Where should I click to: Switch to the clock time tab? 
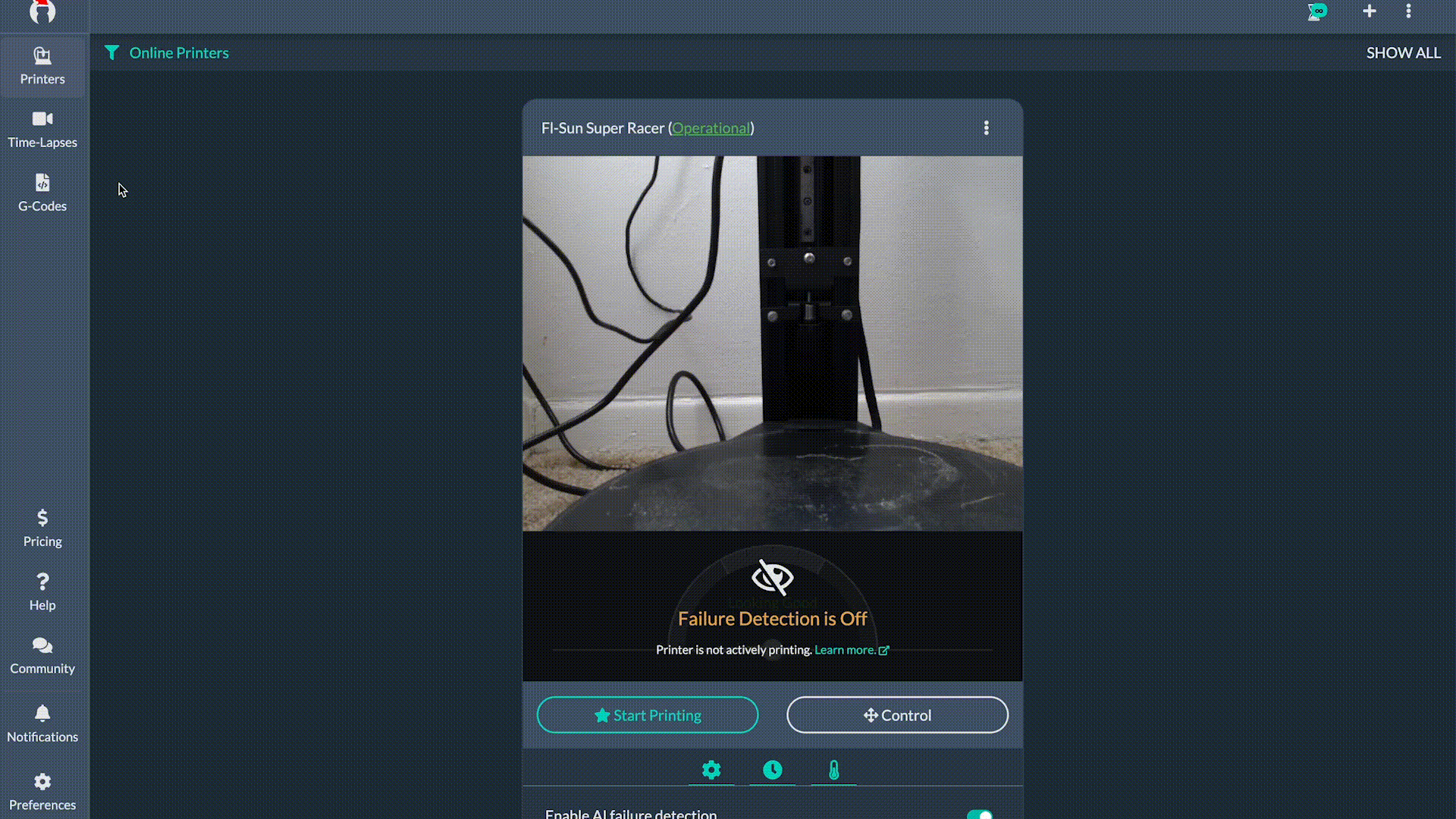tap(773, 770)
